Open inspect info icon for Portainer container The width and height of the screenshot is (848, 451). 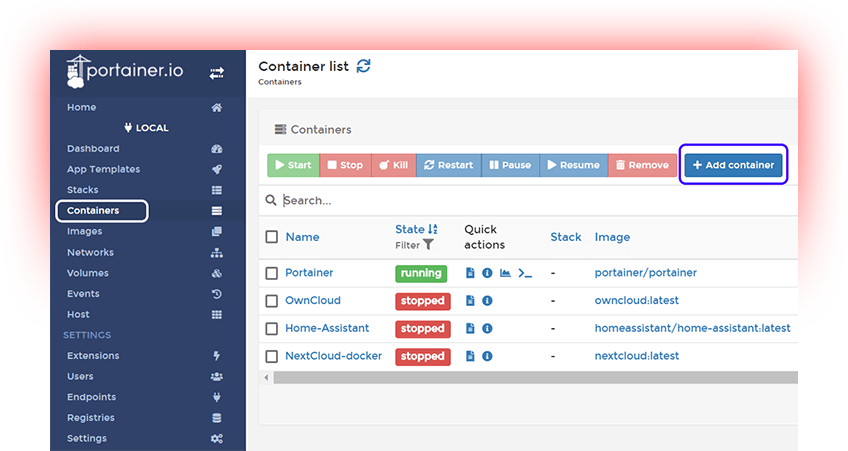487,273
